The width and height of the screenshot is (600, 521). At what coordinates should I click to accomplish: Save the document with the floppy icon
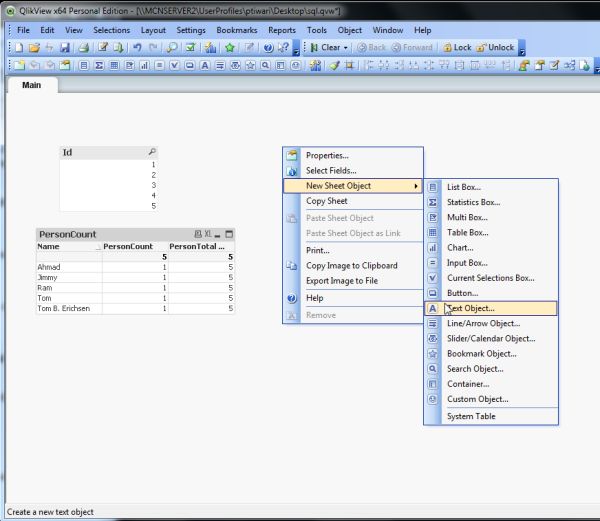coord(65,47)
